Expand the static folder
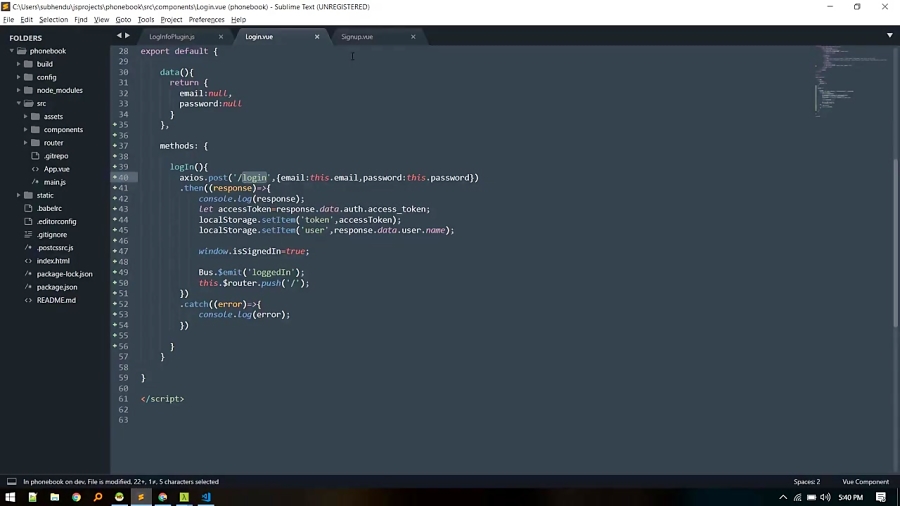 [x=18, y=195]
